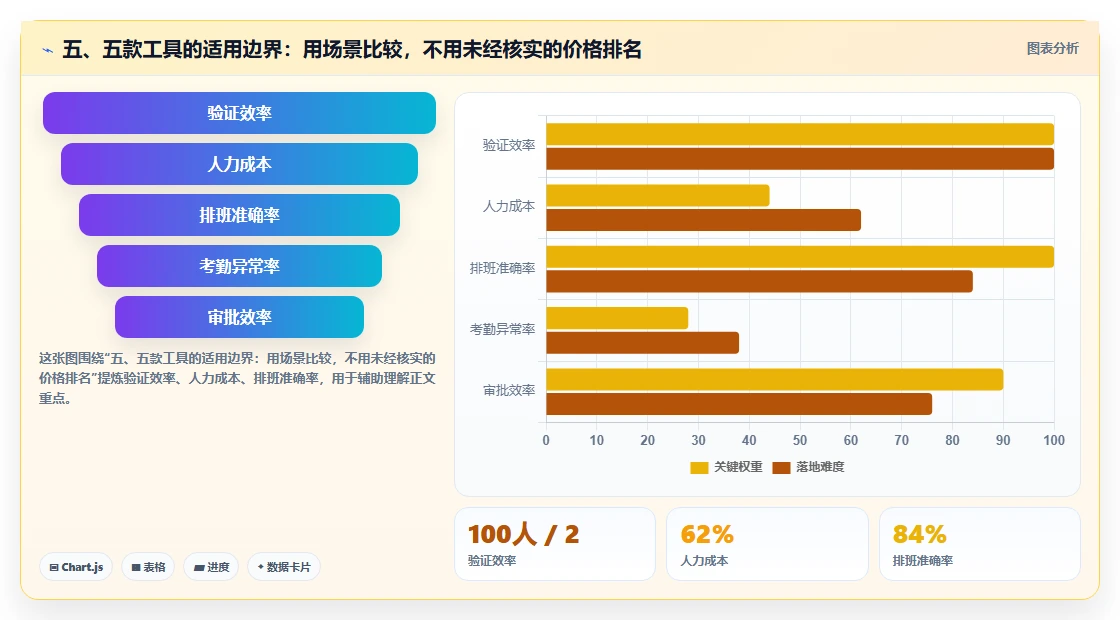This screenshot has width=1120, height=620.
Task: Click the 落地难度 legend text
Action: tap(821, 467)
